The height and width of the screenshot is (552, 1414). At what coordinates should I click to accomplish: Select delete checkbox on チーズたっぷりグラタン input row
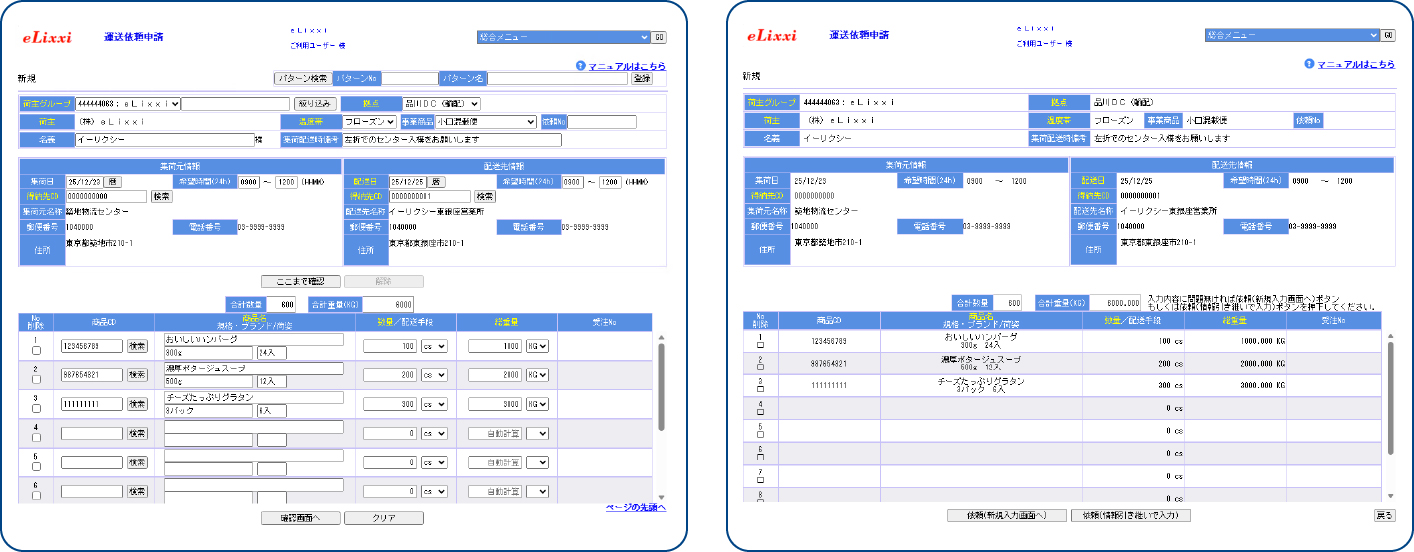coord(37,409)
